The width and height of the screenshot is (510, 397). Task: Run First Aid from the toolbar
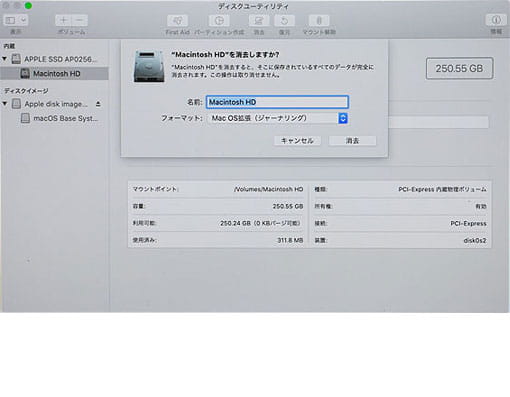click(177, 21)
